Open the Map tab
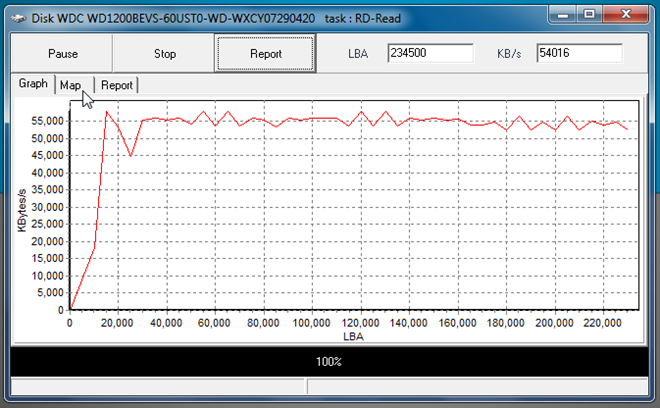Image resolution: width=660 pixels, height=408 pixels. tap(70, 85)
